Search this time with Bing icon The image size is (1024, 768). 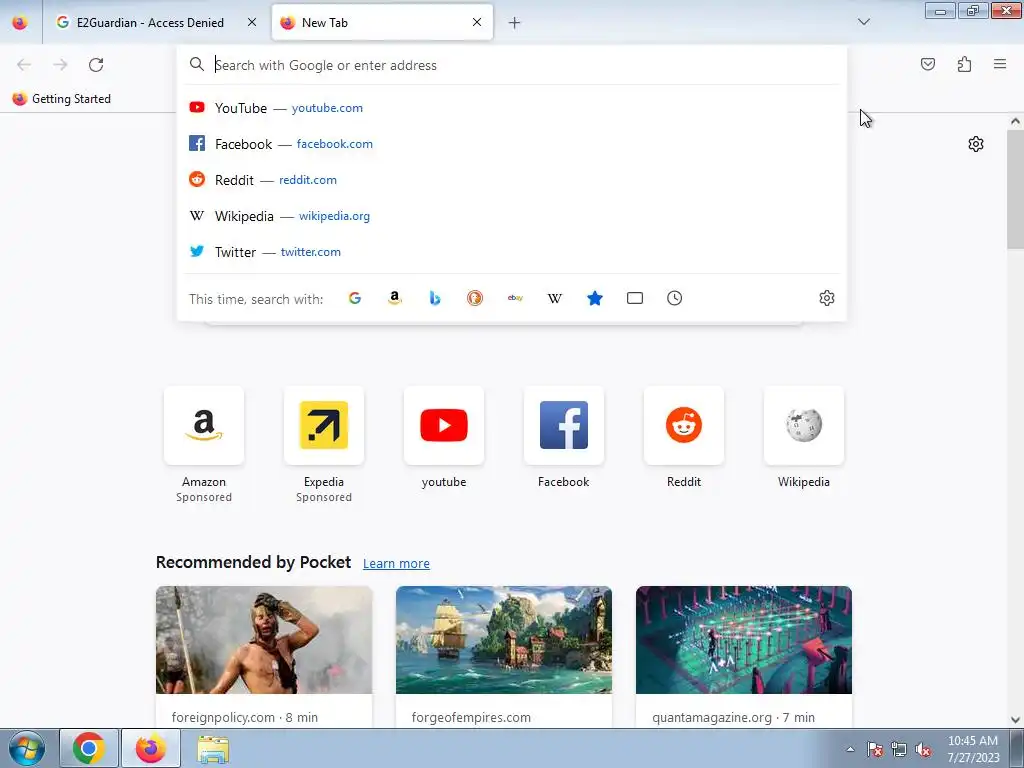click(435, 298)
